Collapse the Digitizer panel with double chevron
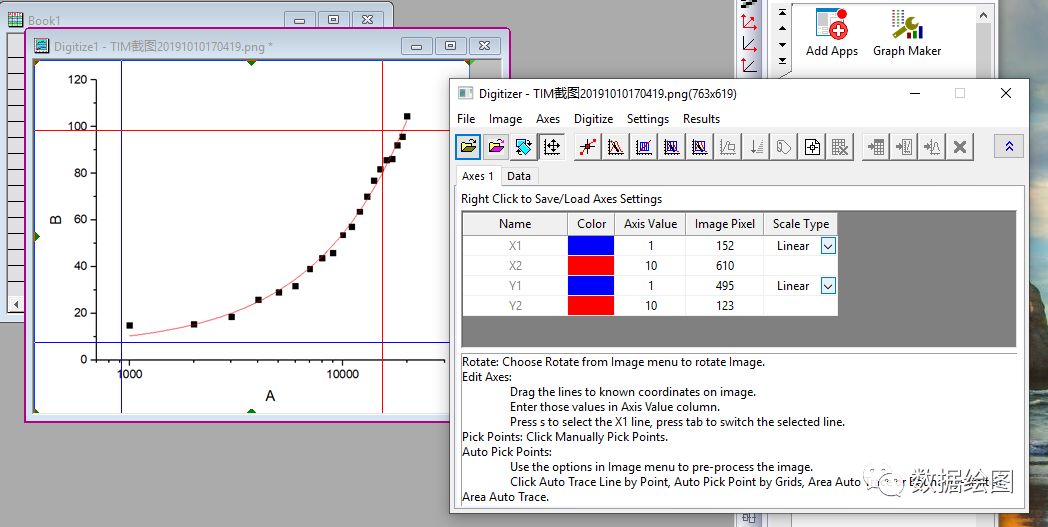The width and height of the screenshot is (1048, 527). (x=1009, y=146)
